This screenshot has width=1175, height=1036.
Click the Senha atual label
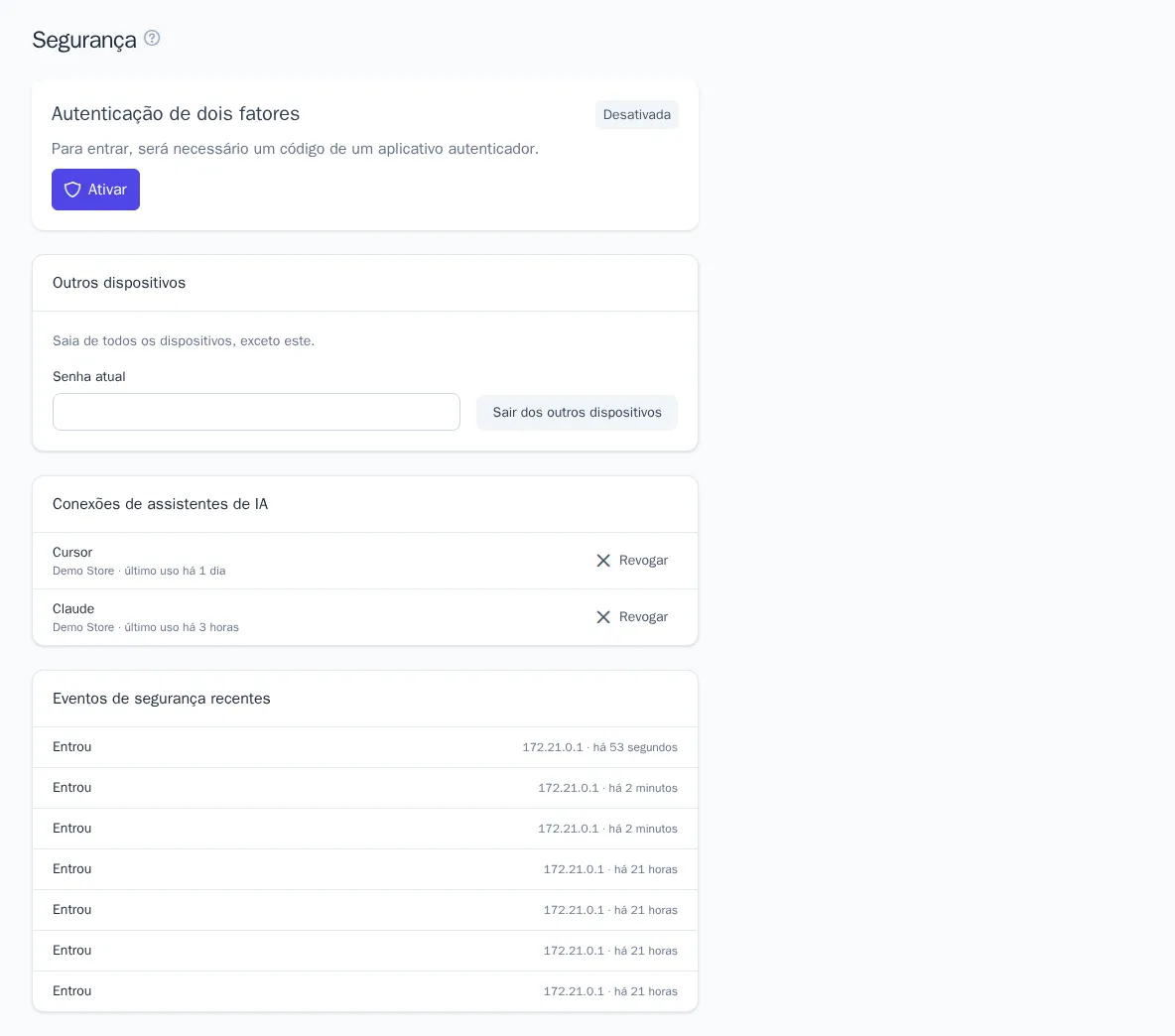pos(89,377)
